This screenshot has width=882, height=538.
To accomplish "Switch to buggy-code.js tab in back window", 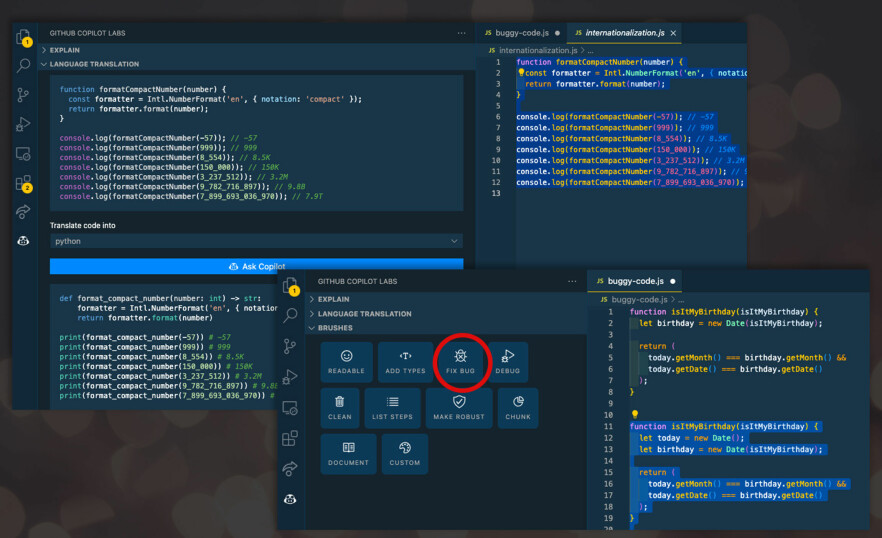I will (522, 33).
